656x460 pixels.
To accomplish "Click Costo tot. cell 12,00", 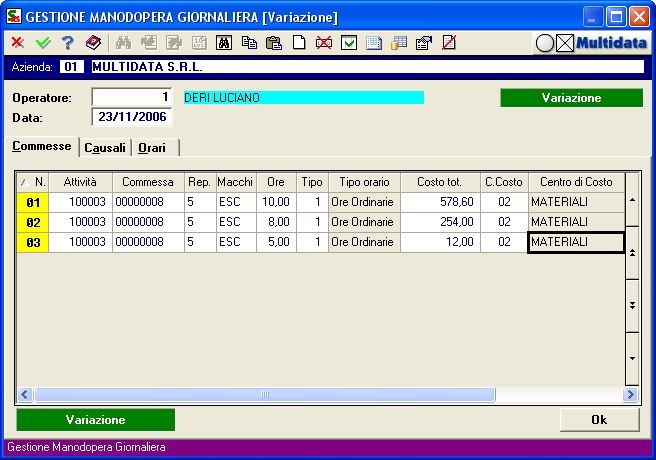I will coord(440,243).
